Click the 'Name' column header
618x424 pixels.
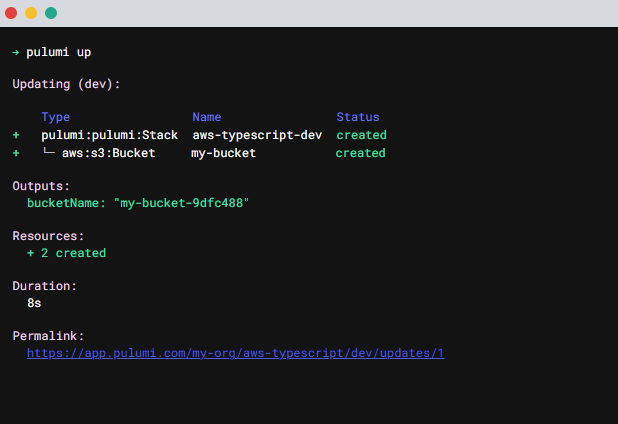pyautogui.click(x=207, y=117)
